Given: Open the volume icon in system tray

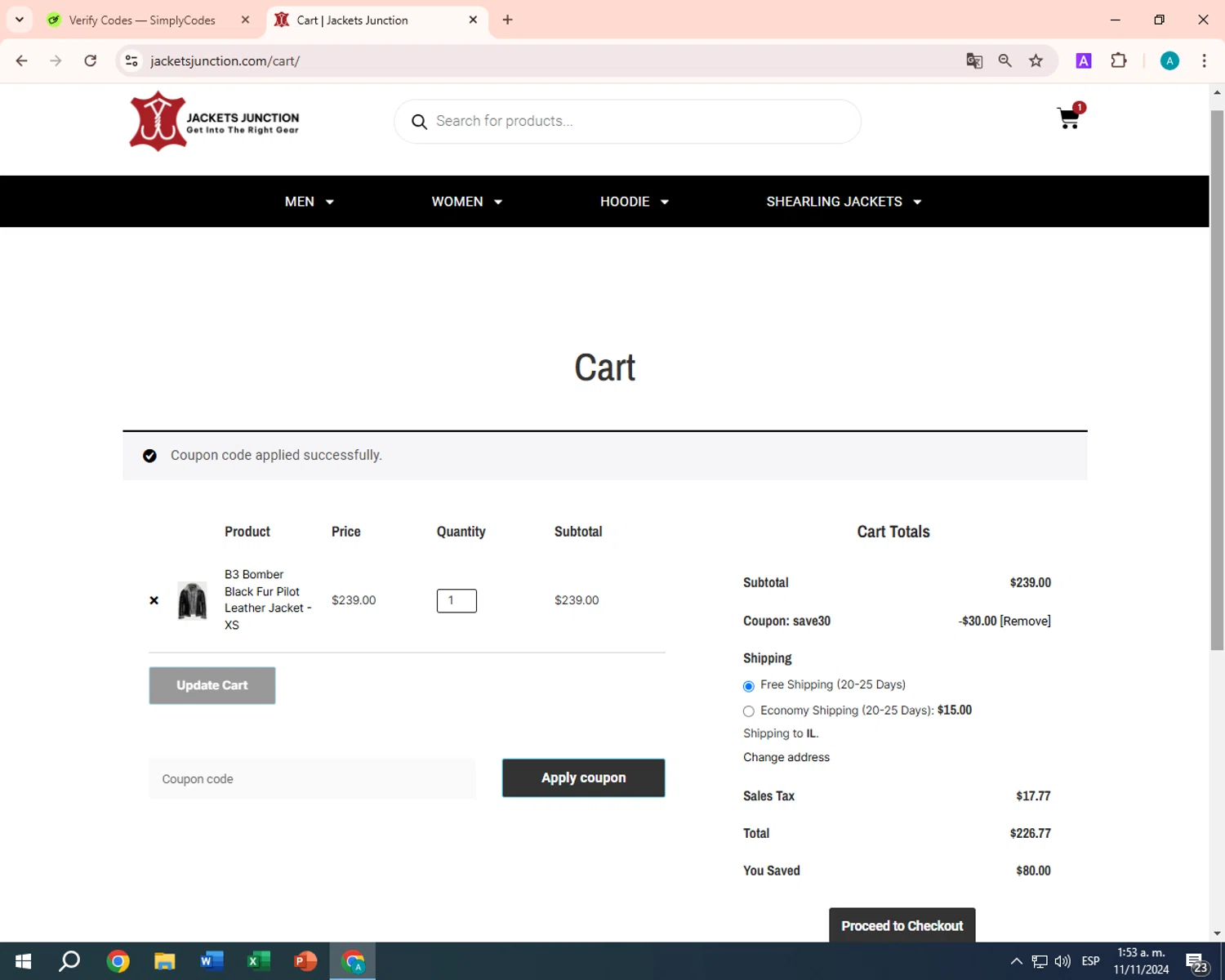Looking at the screenshot, I should tap(1062, 961).
